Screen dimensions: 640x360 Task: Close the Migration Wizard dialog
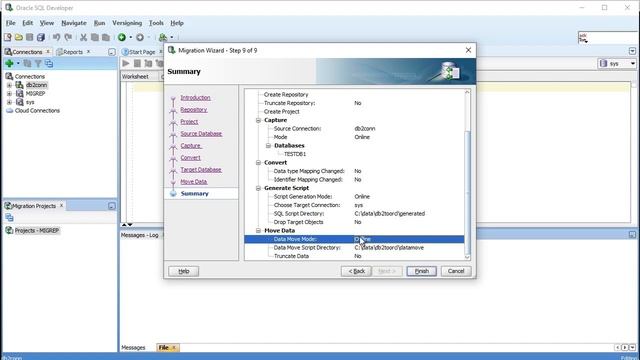468,50
